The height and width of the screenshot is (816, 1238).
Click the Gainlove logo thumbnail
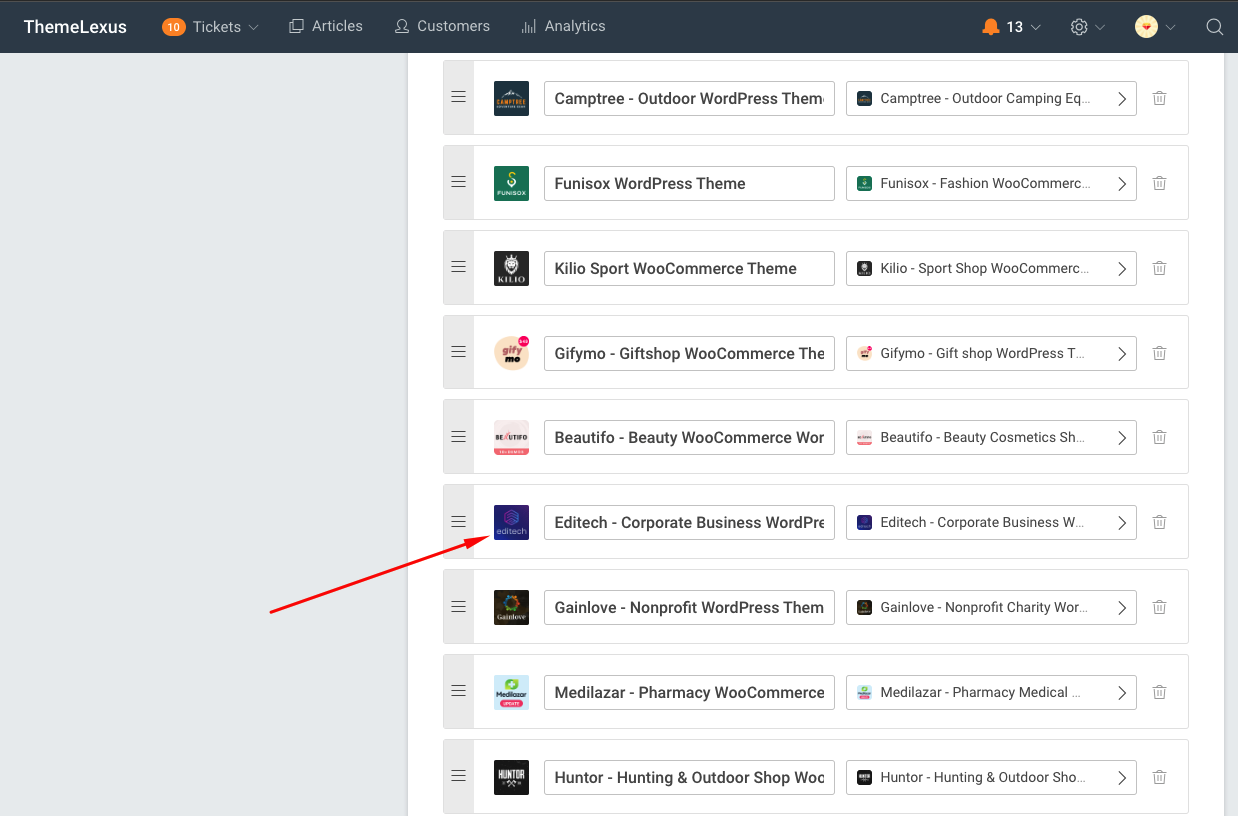(x=511, y=607)
